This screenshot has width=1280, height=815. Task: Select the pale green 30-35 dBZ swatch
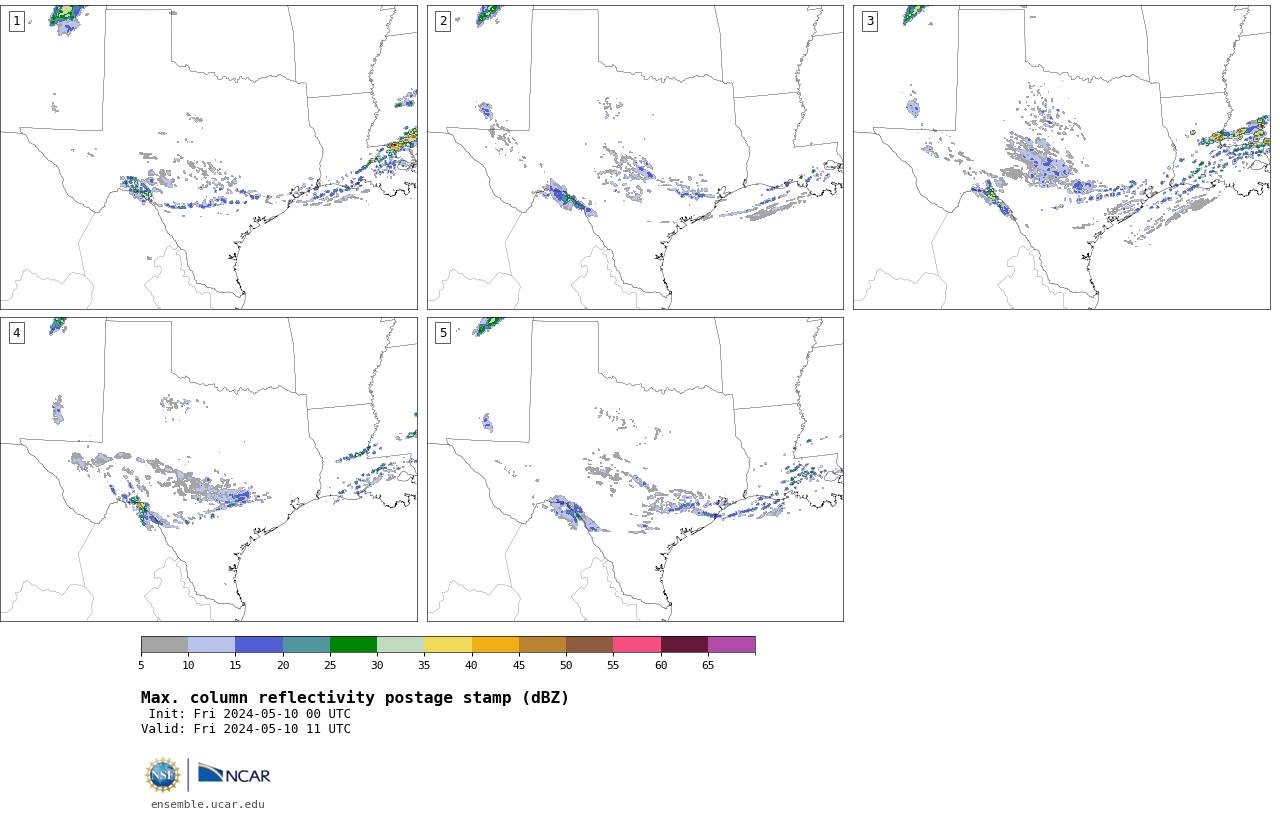point(400,645)
